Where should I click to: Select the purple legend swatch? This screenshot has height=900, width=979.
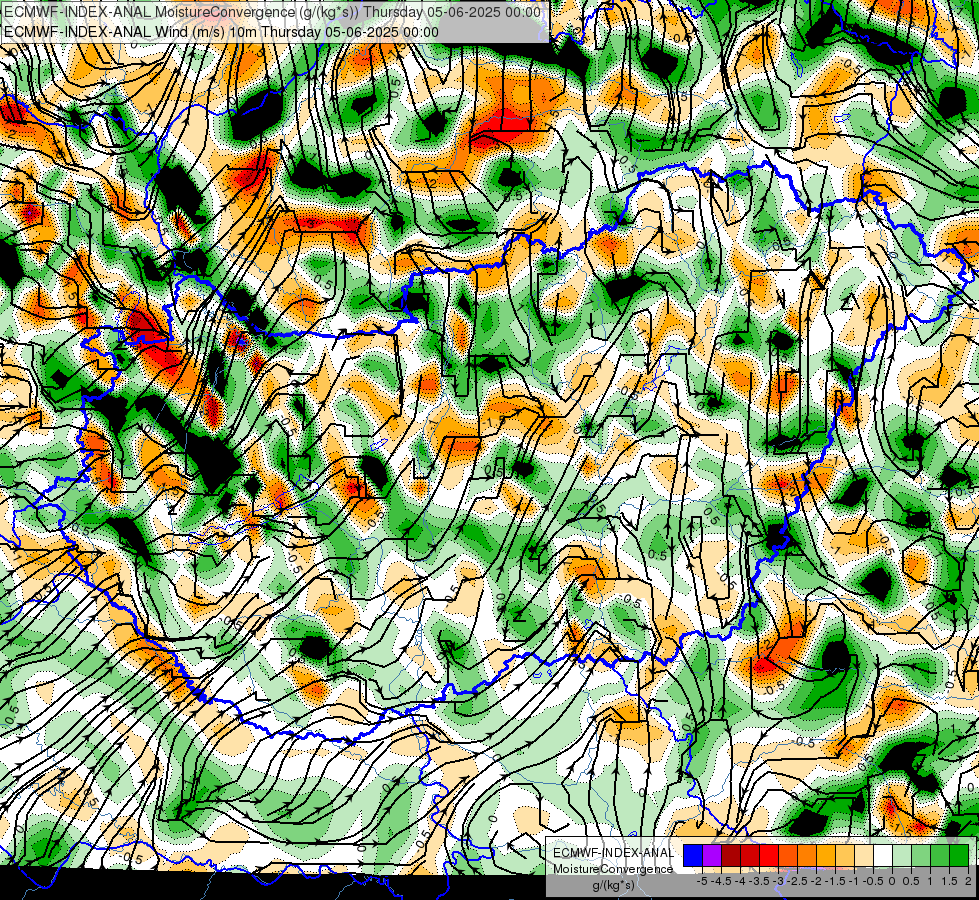[712, 856]
